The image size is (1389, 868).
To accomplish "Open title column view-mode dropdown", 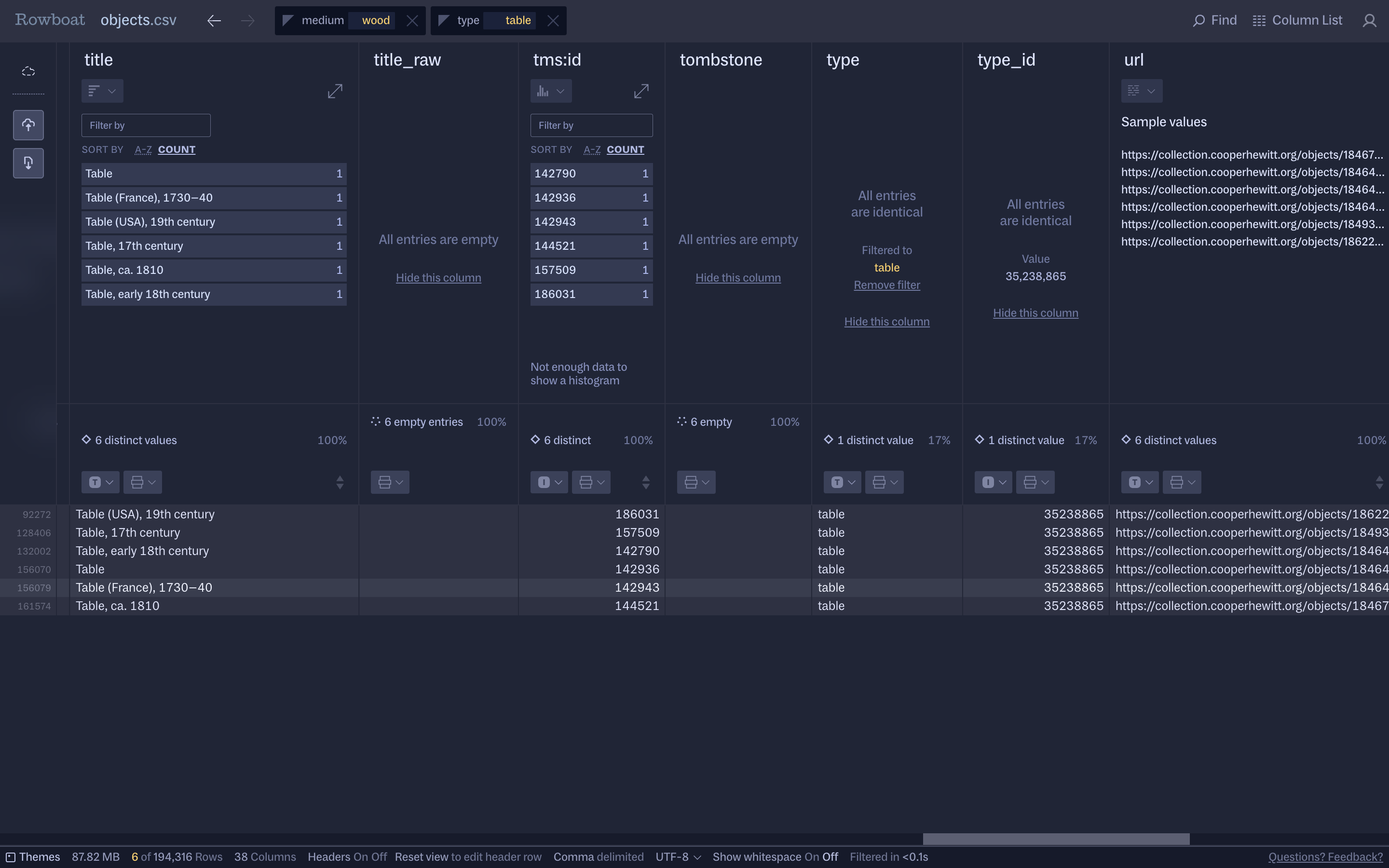I will [102, 91].
